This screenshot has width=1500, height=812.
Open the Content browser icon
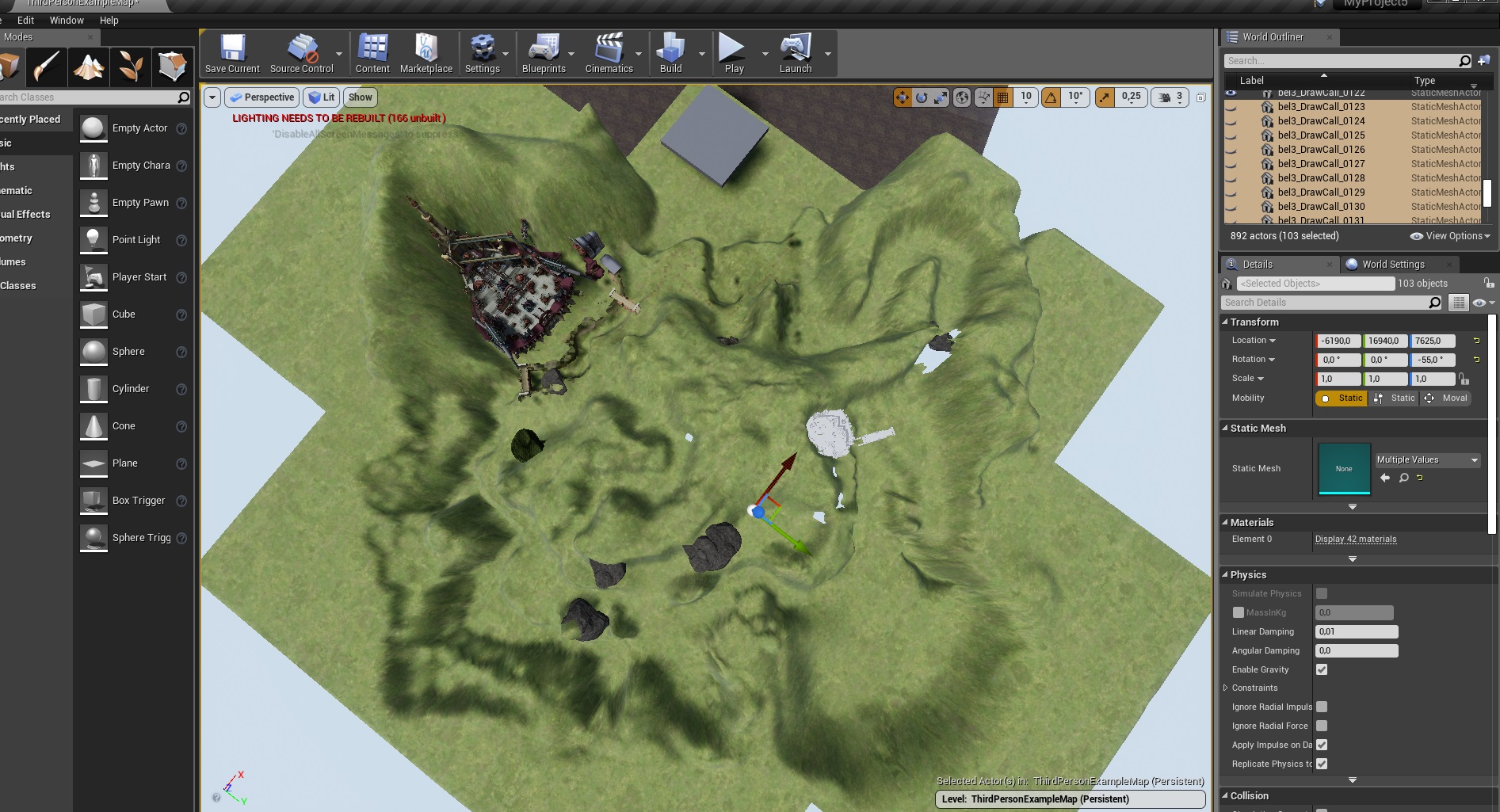tap(372, 54)
